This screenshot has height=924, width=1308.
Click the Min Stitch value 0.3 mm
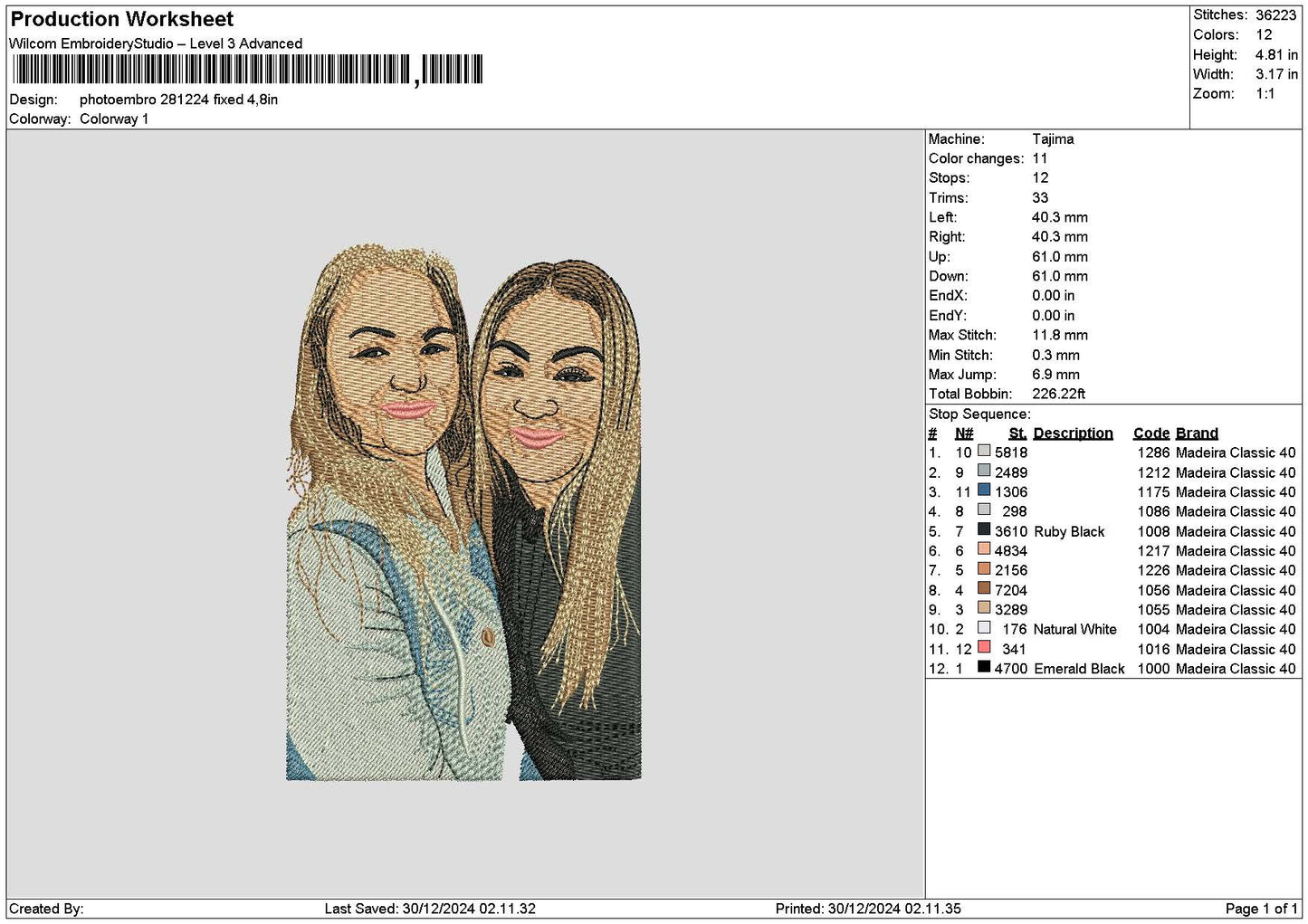click(1055, 355)
